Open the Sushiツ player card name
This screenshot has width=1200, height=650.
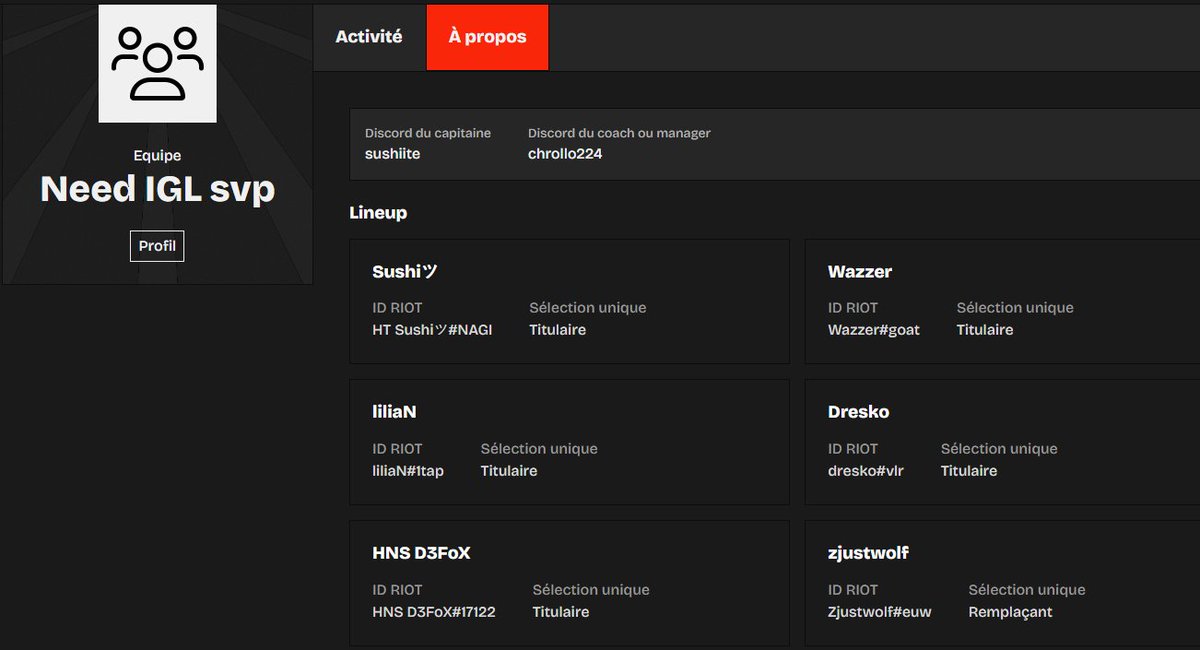click(x=405, y=272)
